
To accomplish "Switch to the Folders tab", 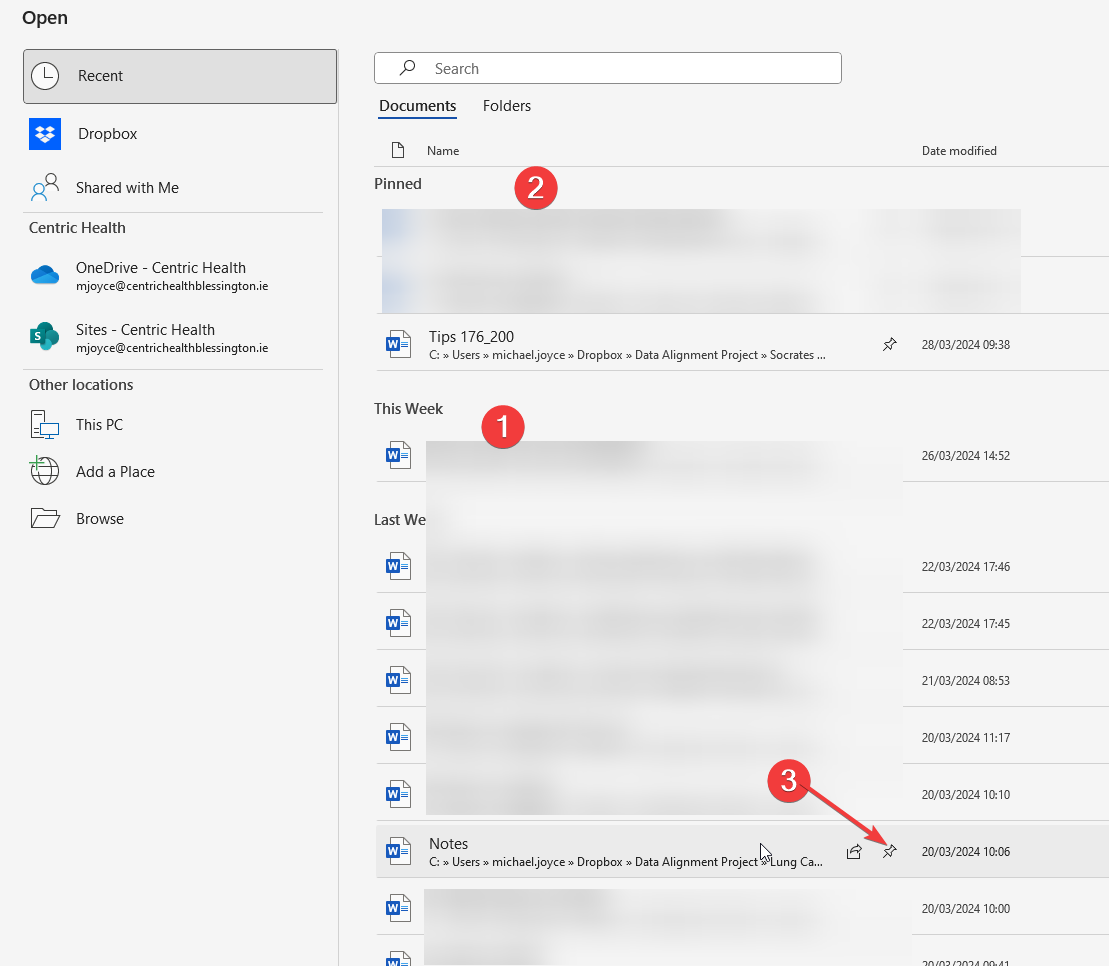I will coord(506,106).
